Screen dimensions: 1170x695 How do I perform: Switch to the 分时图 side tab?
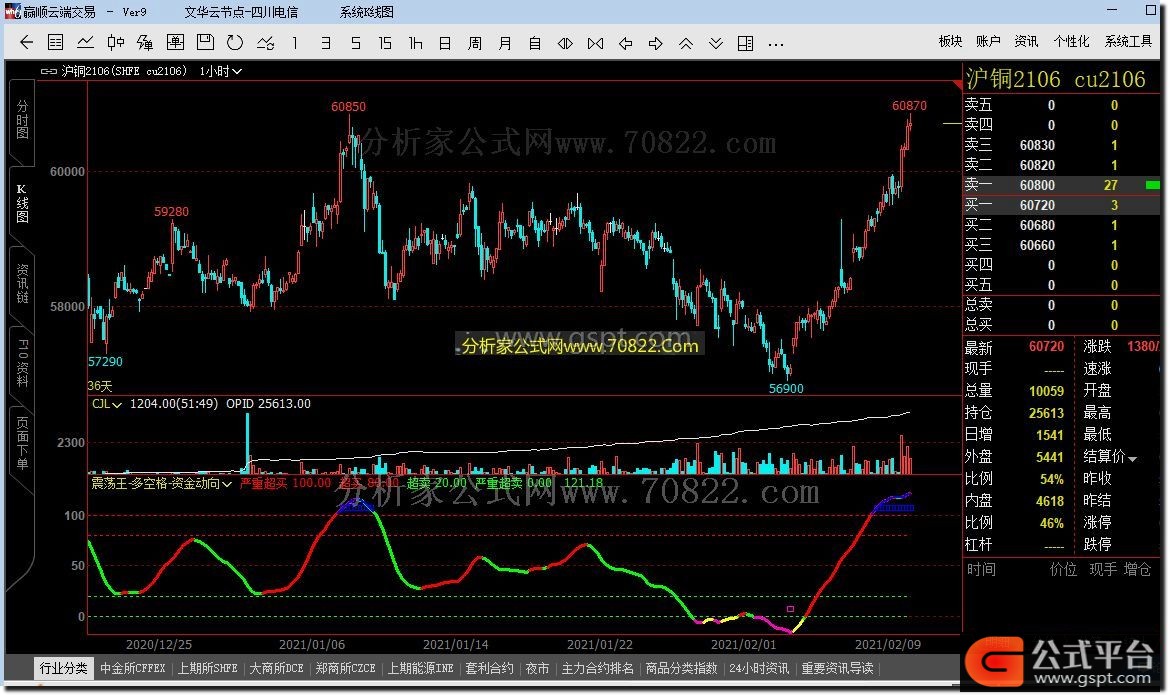click(x=22, y=119)
